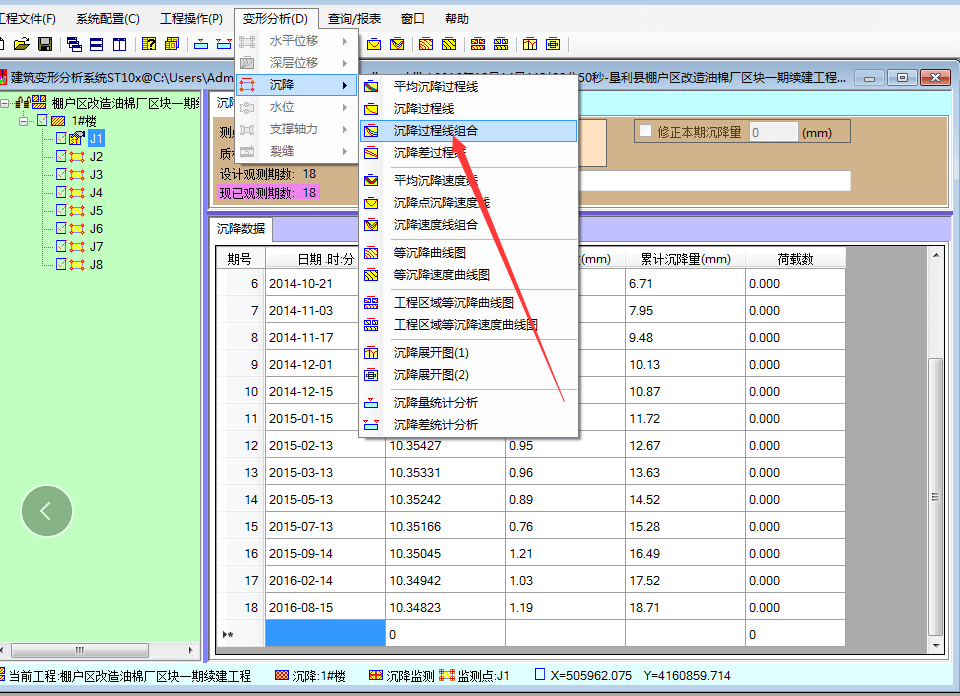Expand the 沉降 submenu entry
The image size is (960, 696).
coord(296,85)
